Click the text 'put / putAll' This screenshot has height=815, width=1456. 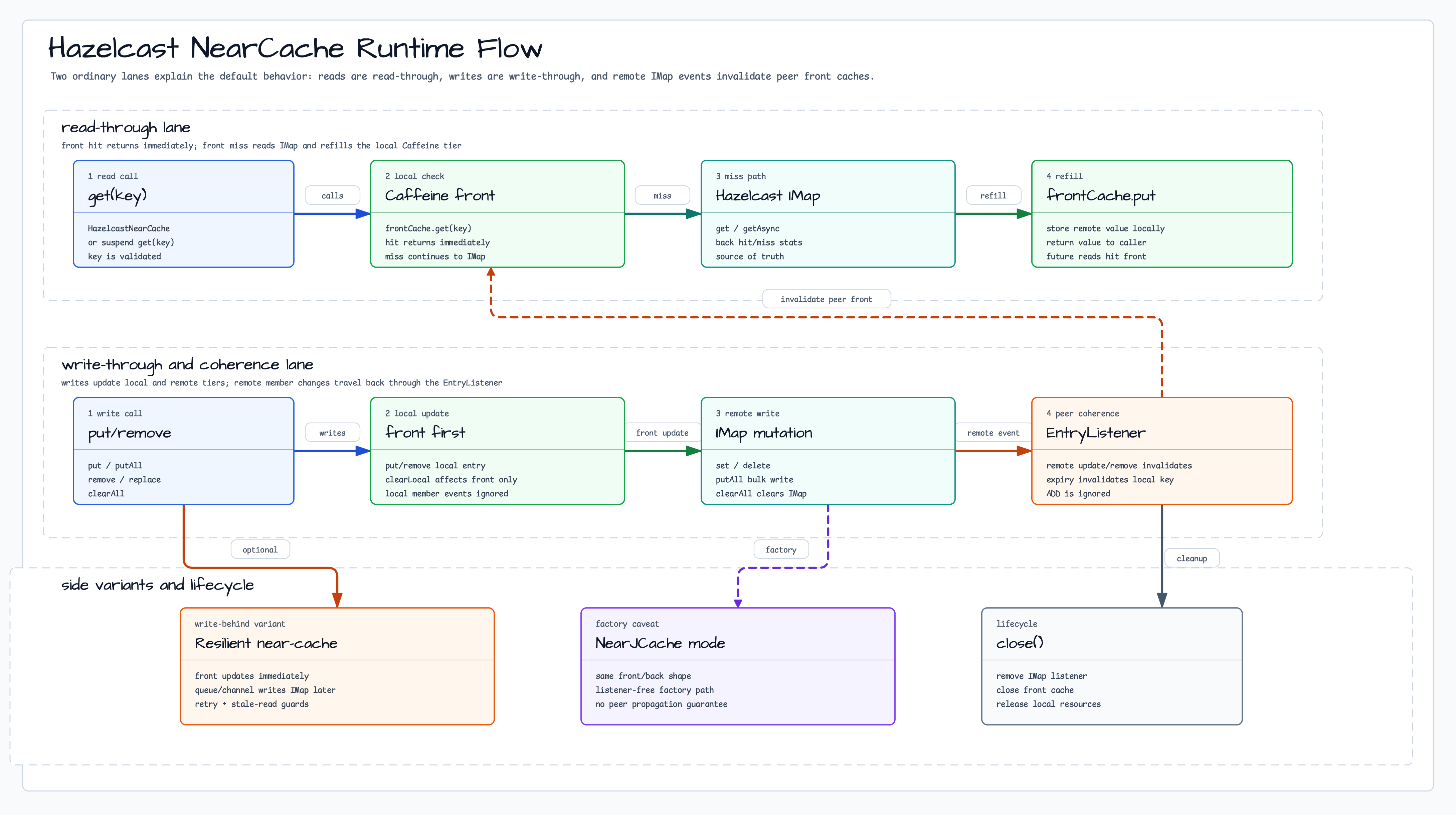115,466
